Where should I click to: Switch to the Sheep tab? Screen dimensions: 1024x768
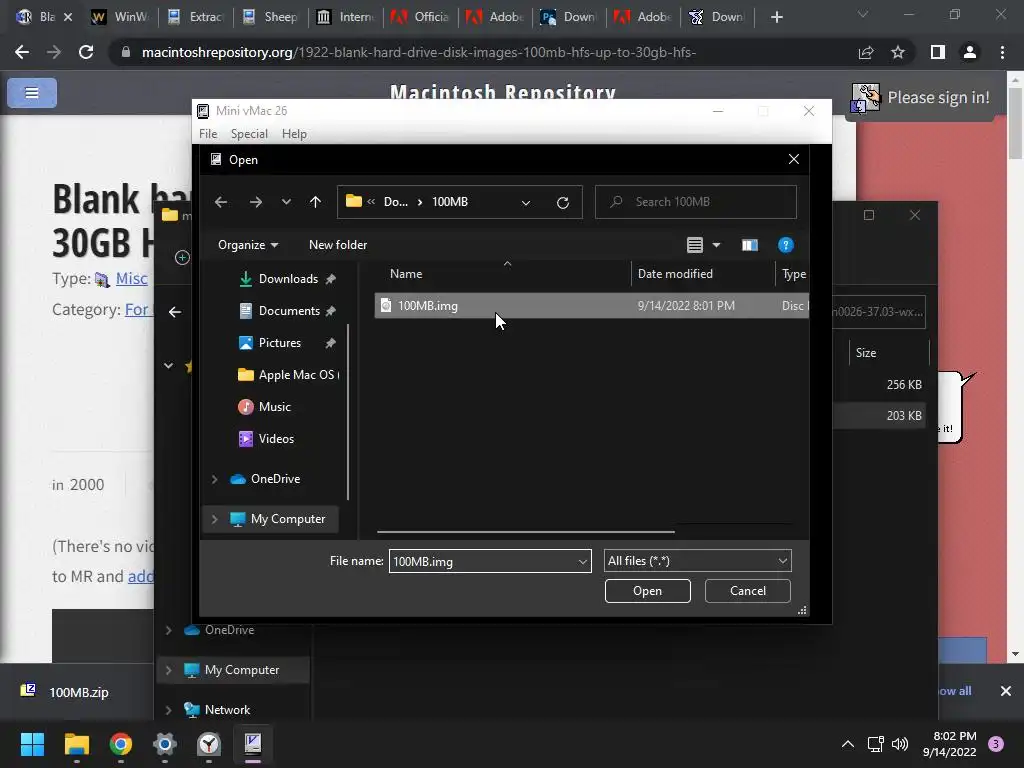(x=270, y=17)
